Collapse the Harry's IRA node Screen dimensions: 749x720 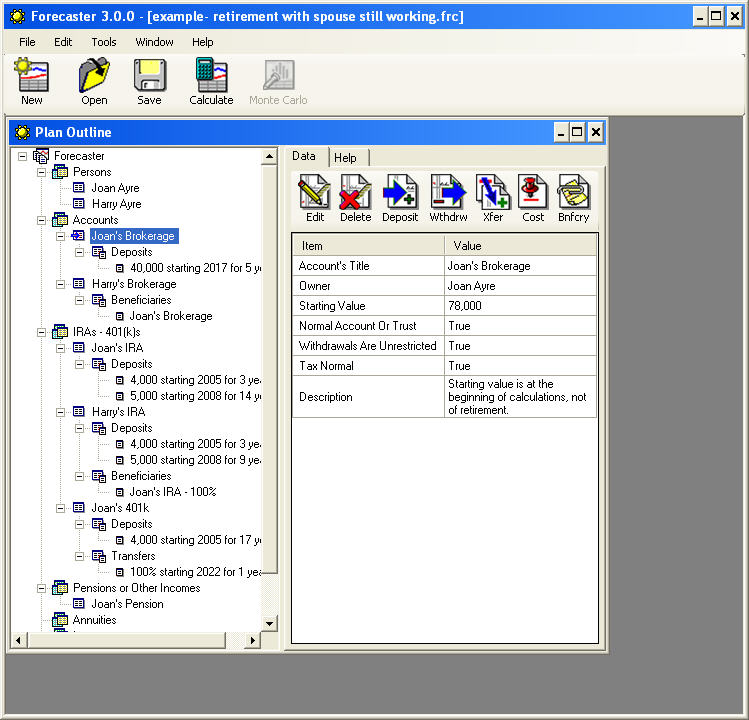(61, 412)
